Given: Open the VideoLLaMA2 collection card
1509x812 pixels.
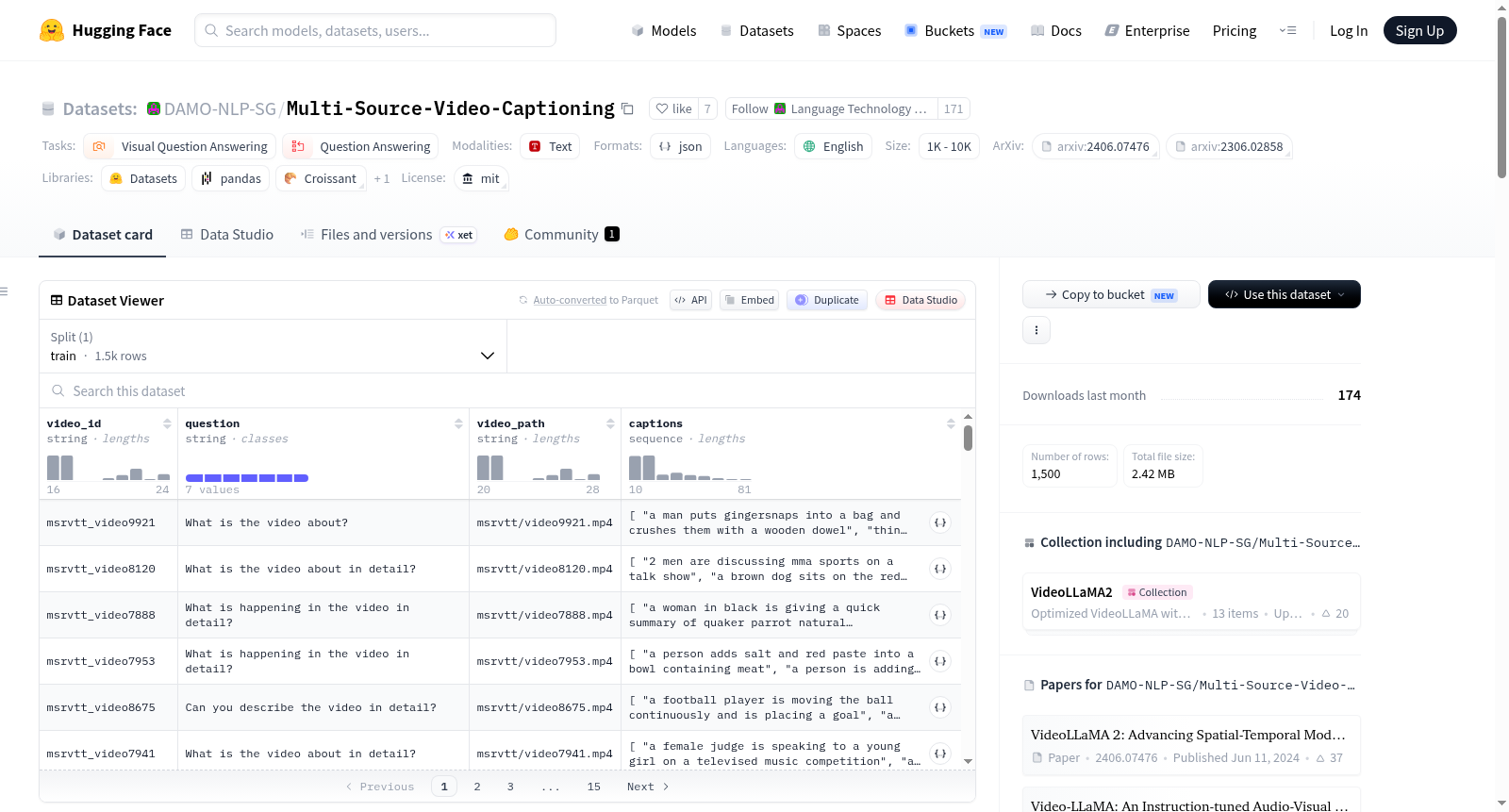Looking at the screenshot, I should (x=1191, y=602).
